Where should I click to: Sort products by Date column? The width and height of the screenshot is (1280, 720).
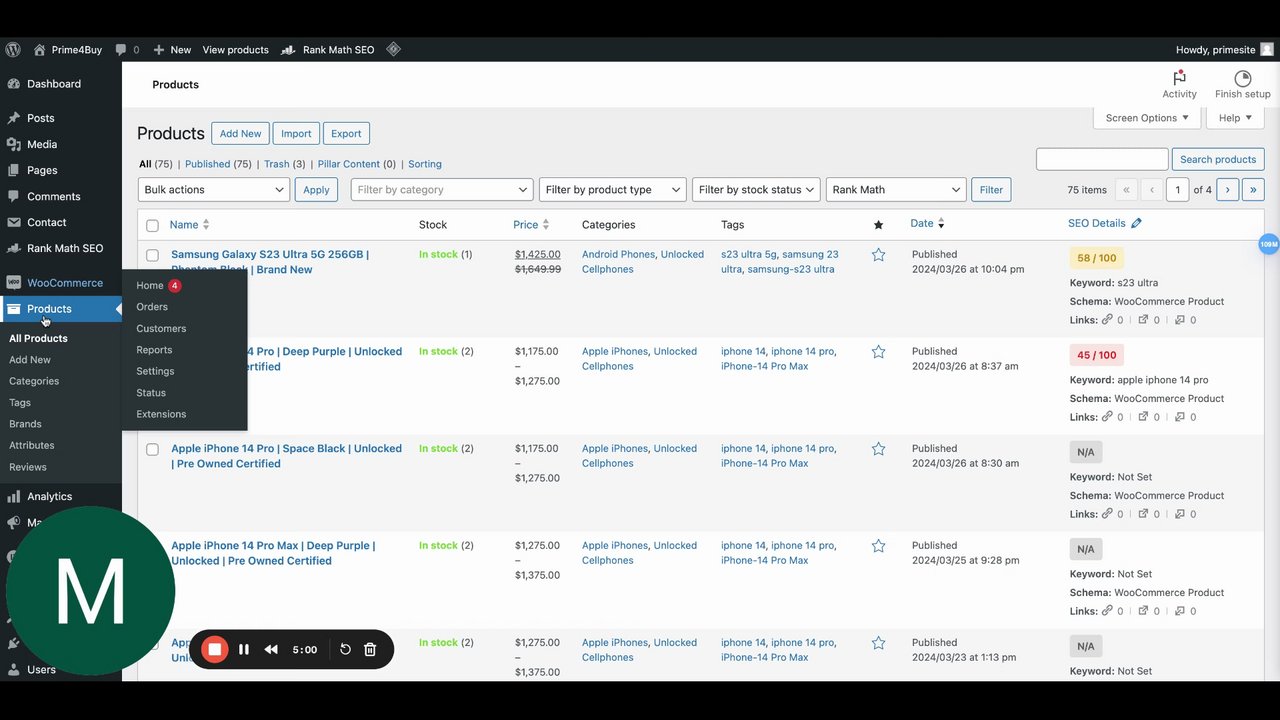coord(927,224)
